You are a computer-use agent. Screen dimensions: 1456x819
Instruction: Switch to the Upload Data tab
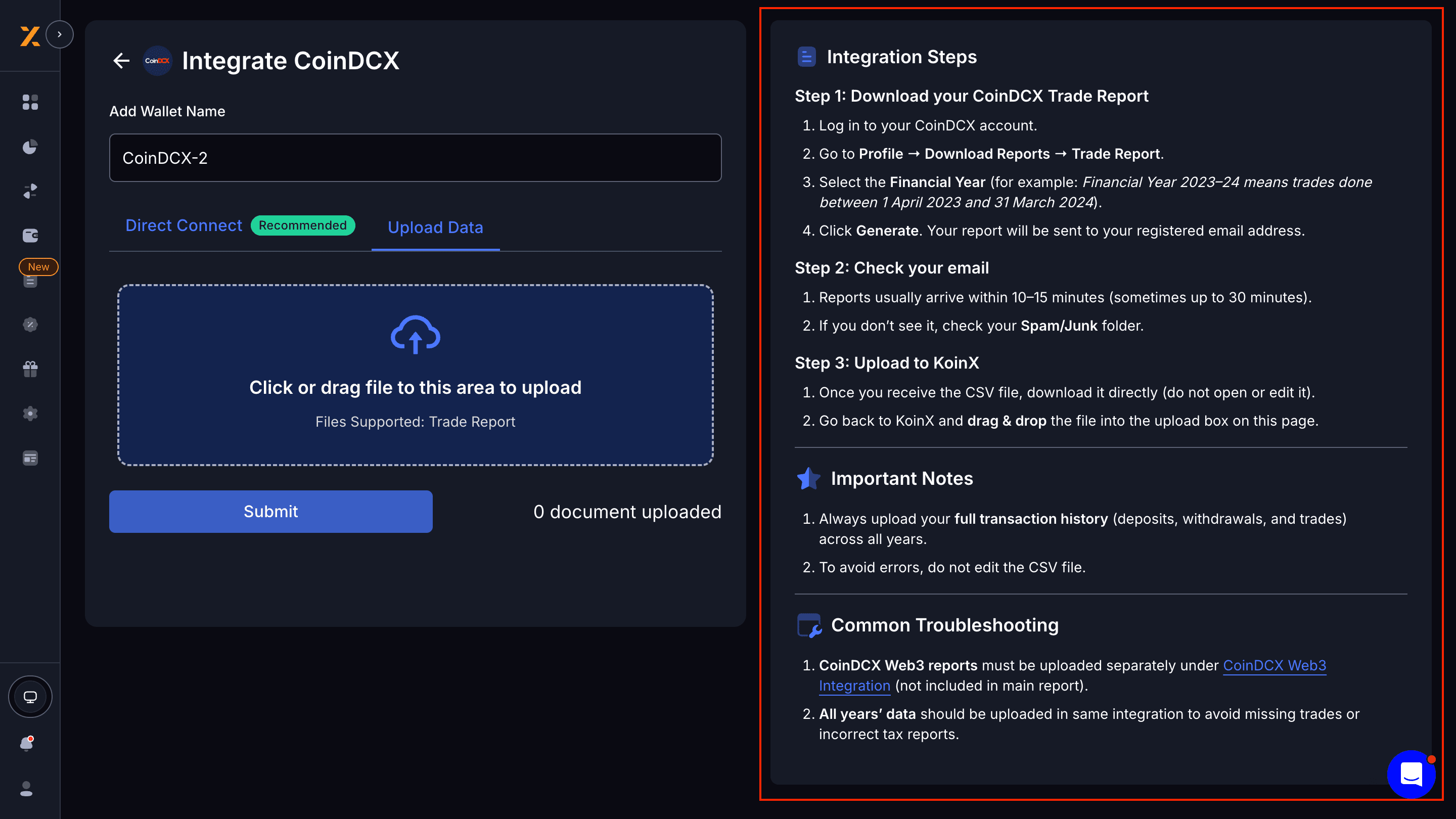(435, 227)
